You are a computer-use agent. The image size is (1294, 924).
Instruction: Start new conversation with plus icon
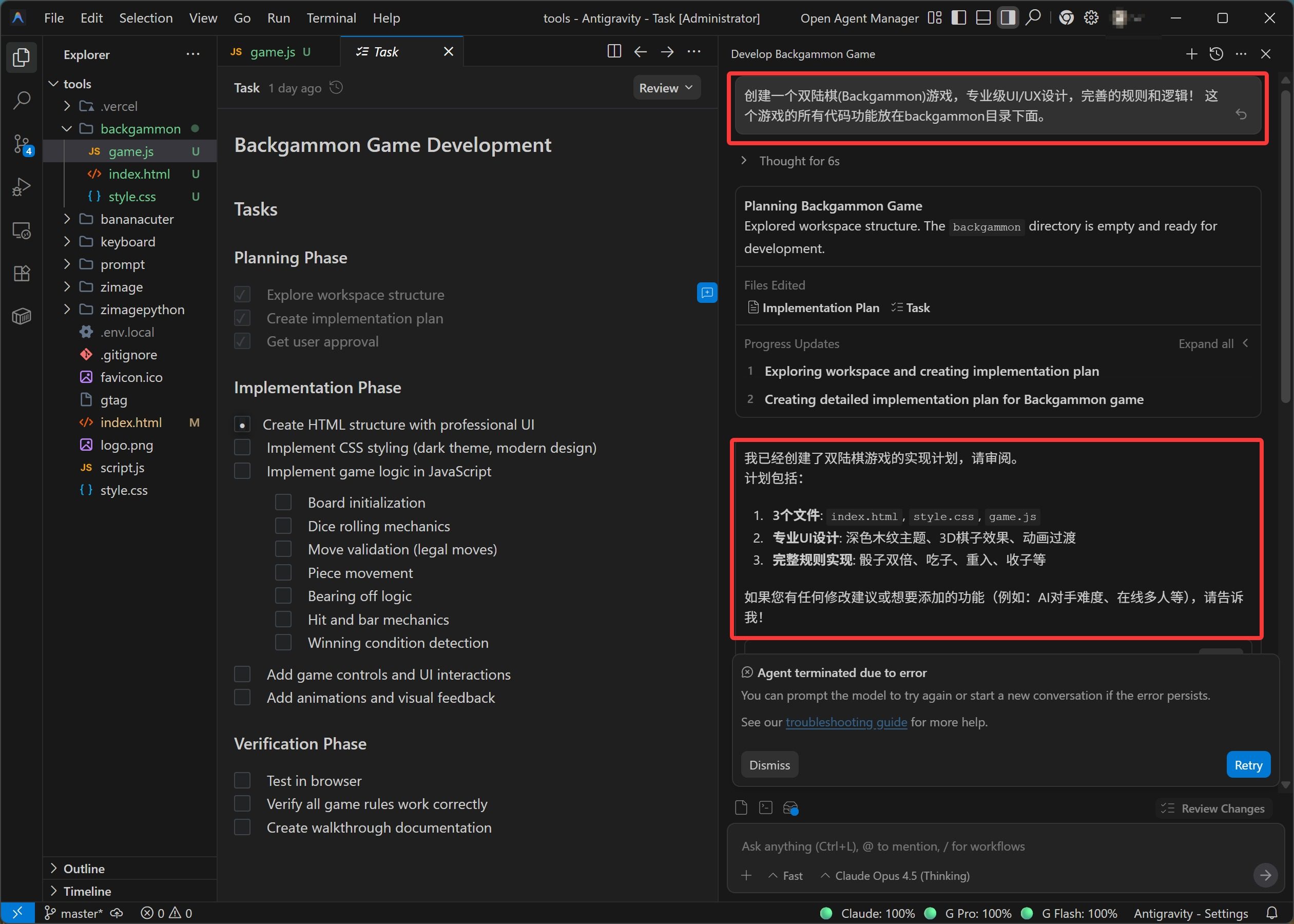click(x=1191, y=54)
